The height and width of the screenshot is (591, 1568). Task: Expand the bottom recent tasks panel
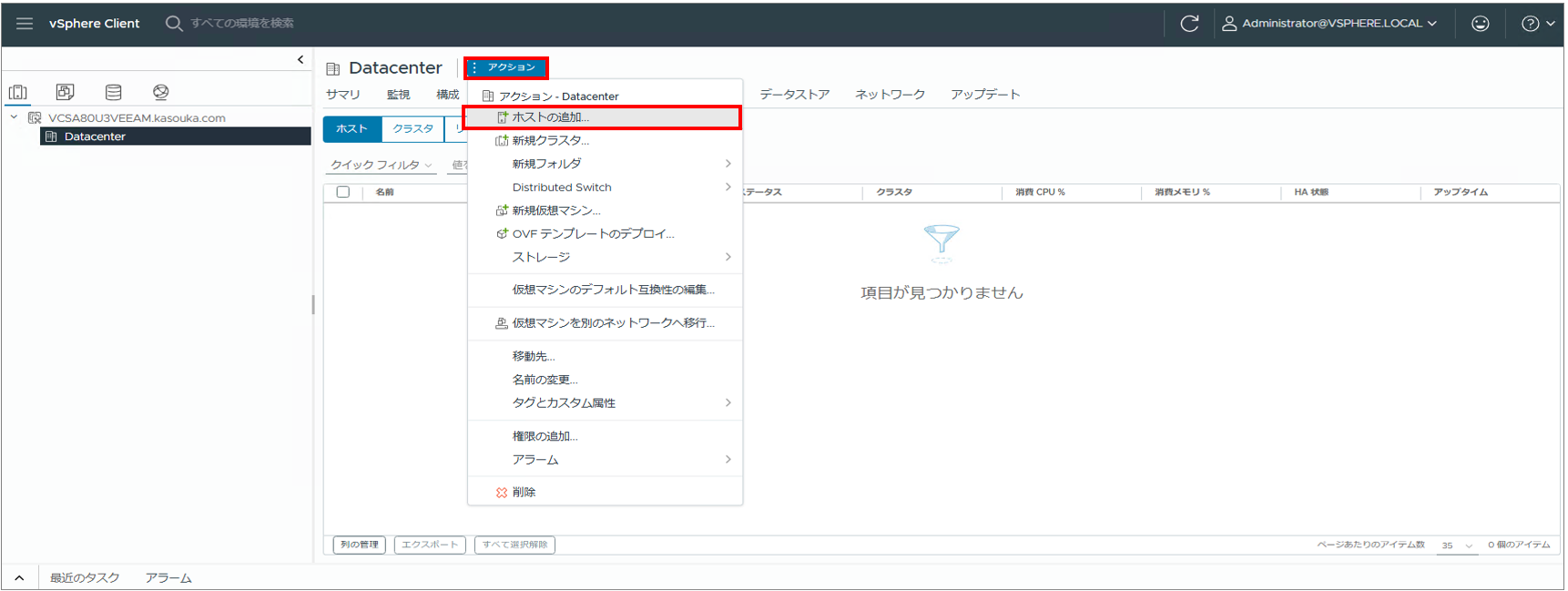coord(19,578)
